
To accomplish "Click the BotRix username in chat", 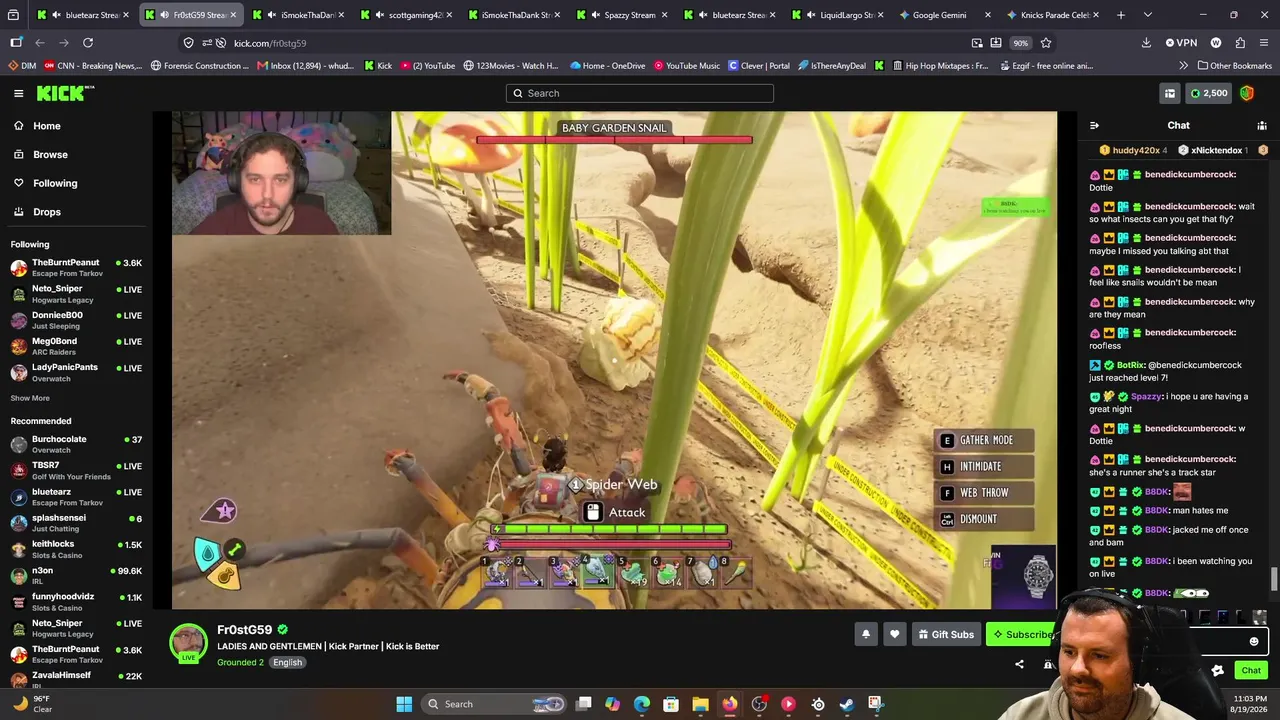I will pyautogui.click(x=1130, y=365).
